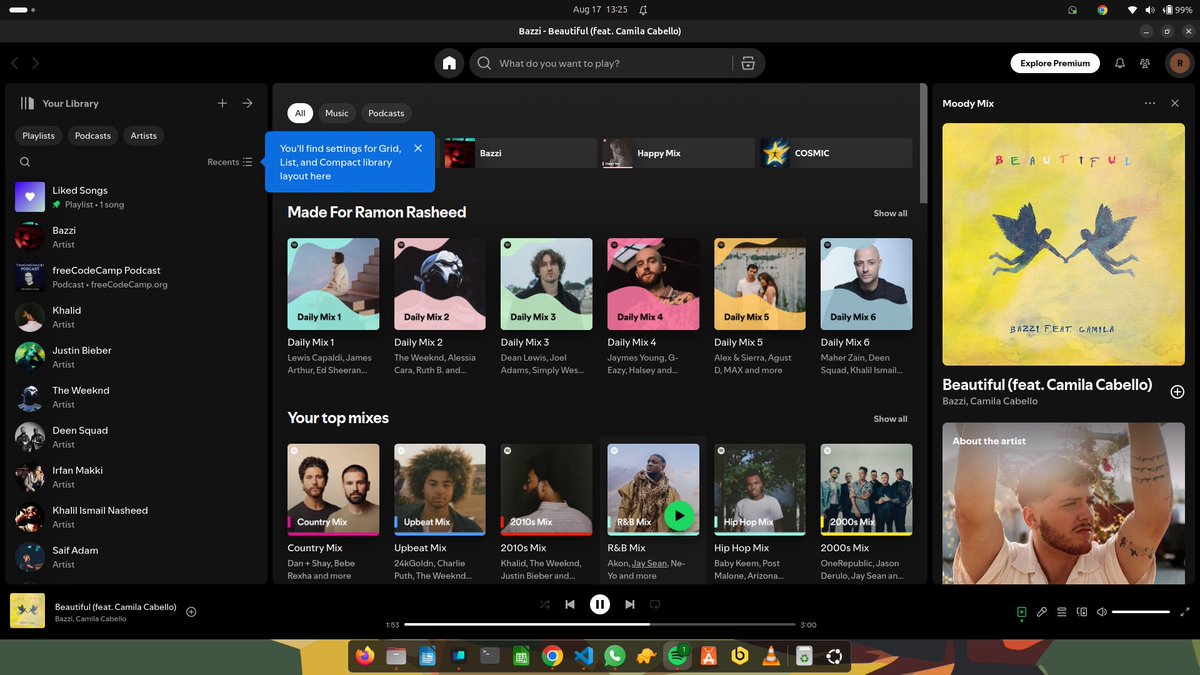Viewport: 1200px width, 675px height.
Task: Toggle shuffle playback
Action: pos(544,604)
